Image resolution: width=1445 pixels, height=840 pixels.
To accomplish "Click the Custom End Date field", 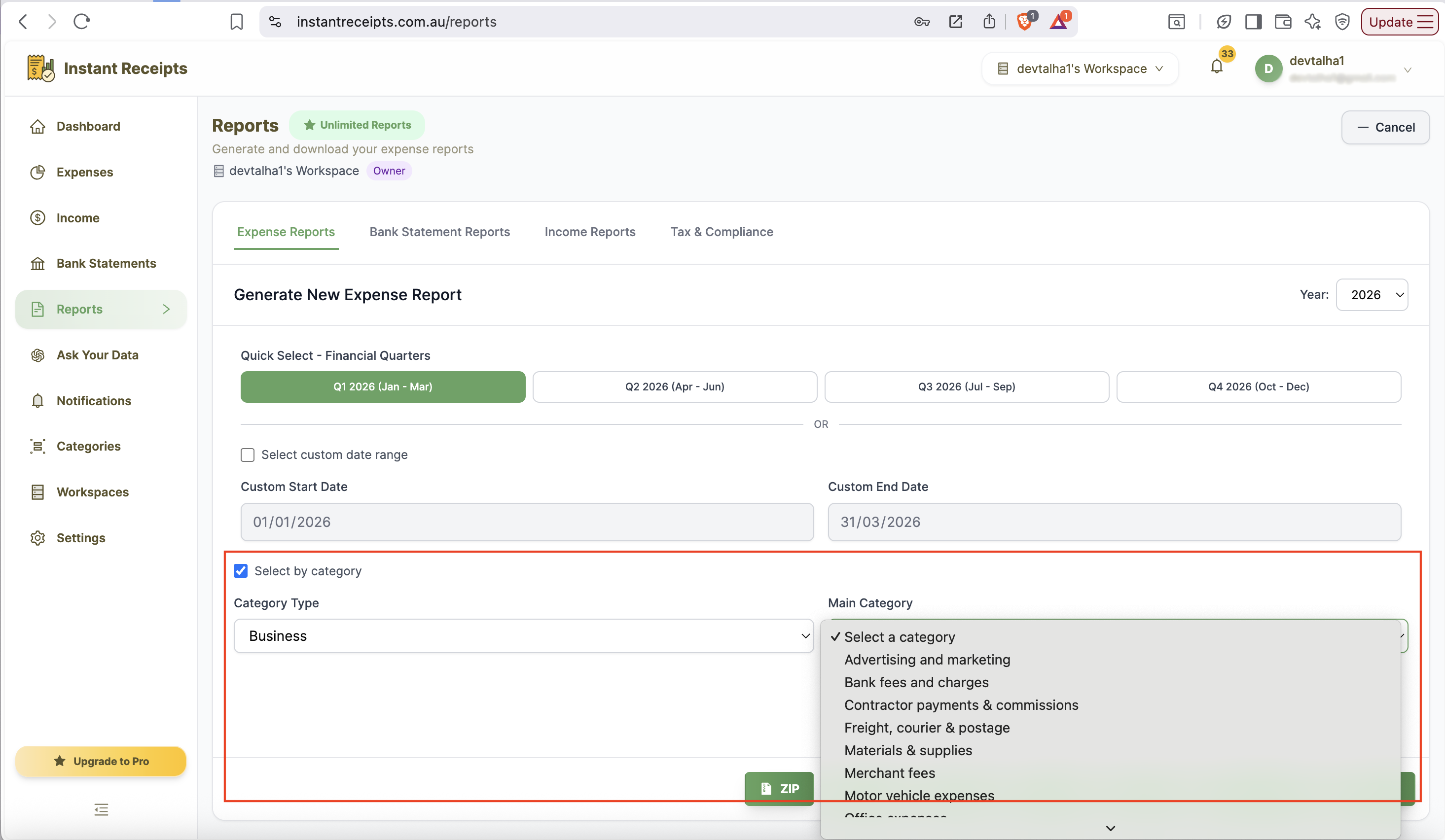I will click(1114, 522).
